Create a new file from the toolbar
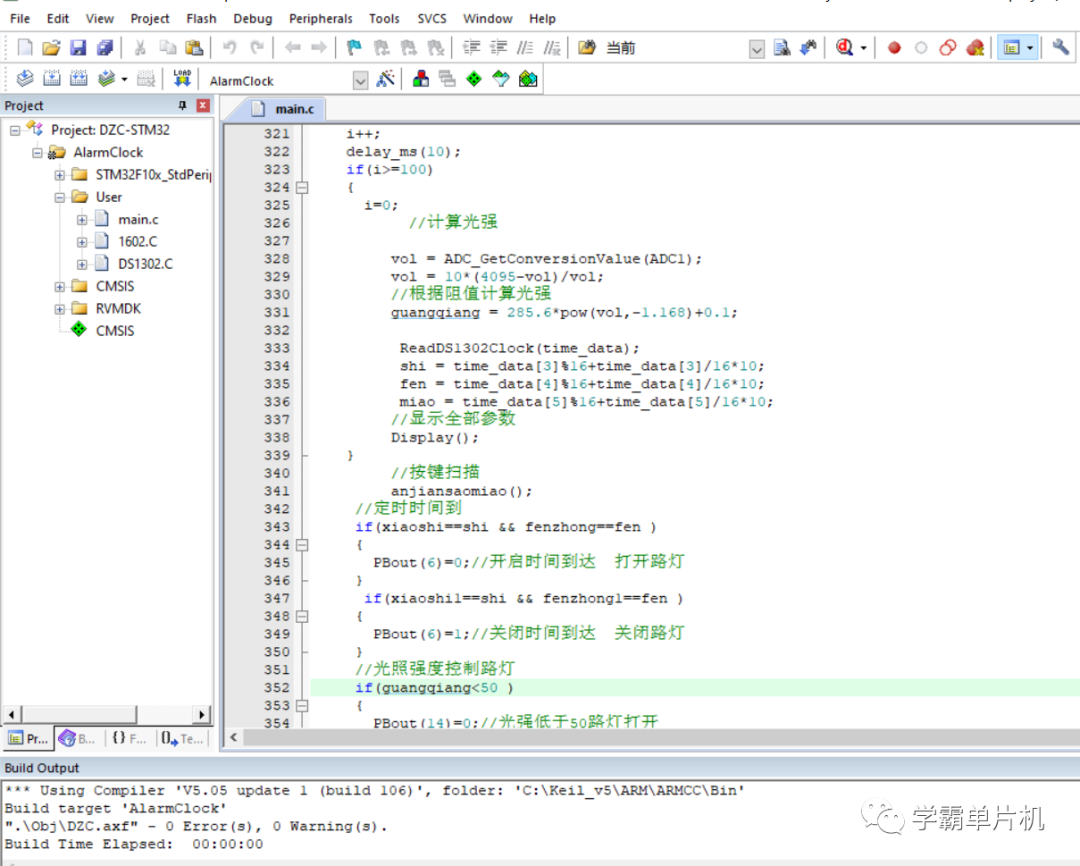Image resolution: width=1080 pixels, height=866 pixels. pos(25,48)
